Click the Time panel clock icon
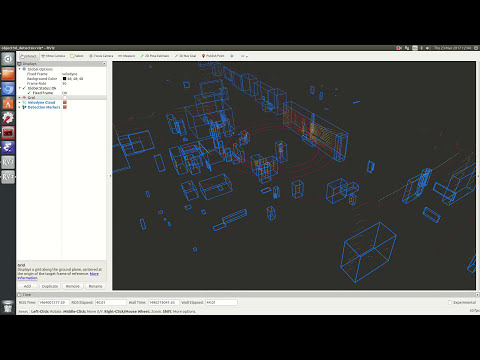Image resolution: width=480 pixels, height=360 pixels. tap(19, 295)
